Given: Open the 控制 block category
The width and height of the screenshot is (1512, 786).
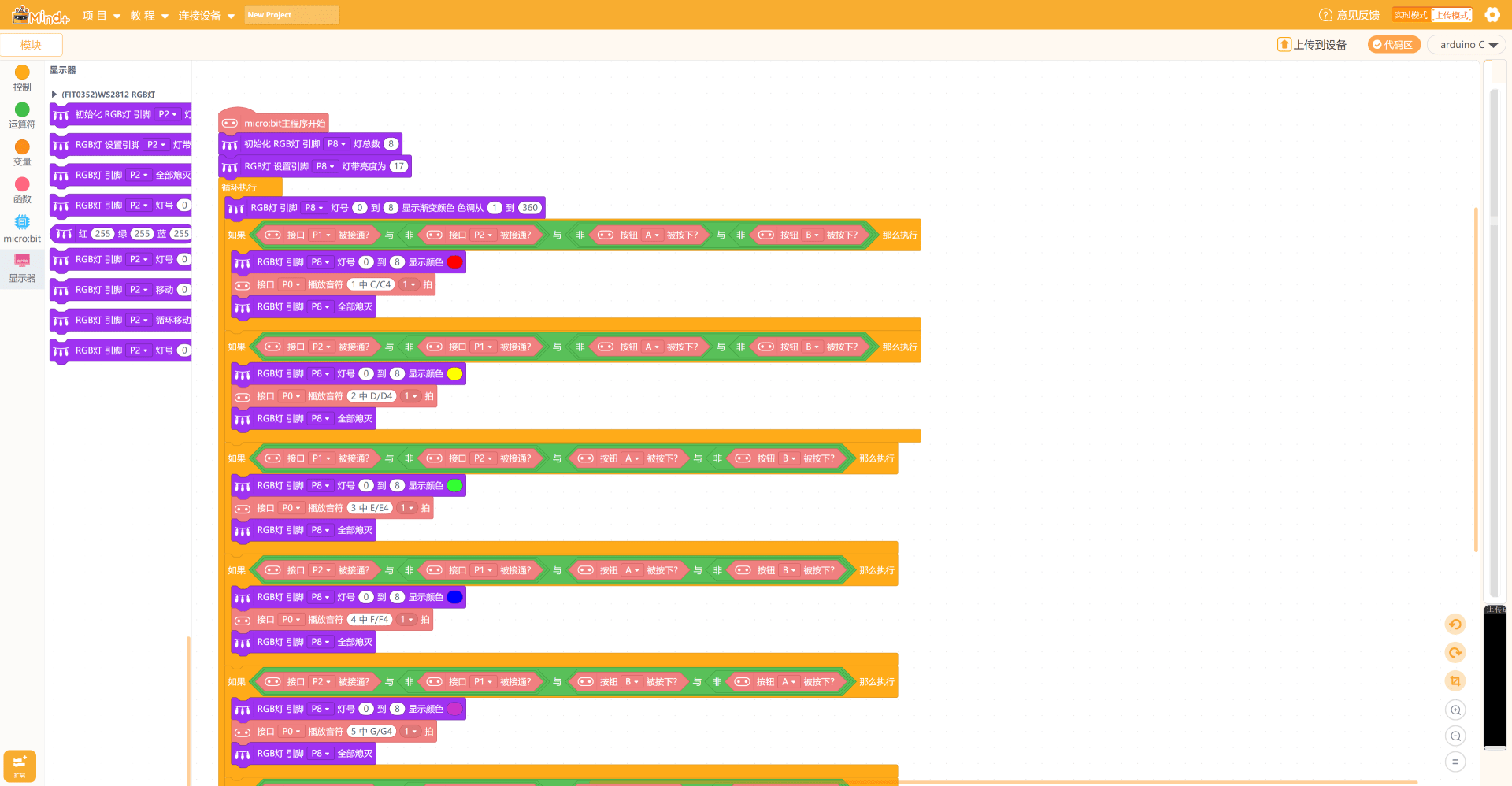Looking at the screenshot, I should [x=22, y=78].
